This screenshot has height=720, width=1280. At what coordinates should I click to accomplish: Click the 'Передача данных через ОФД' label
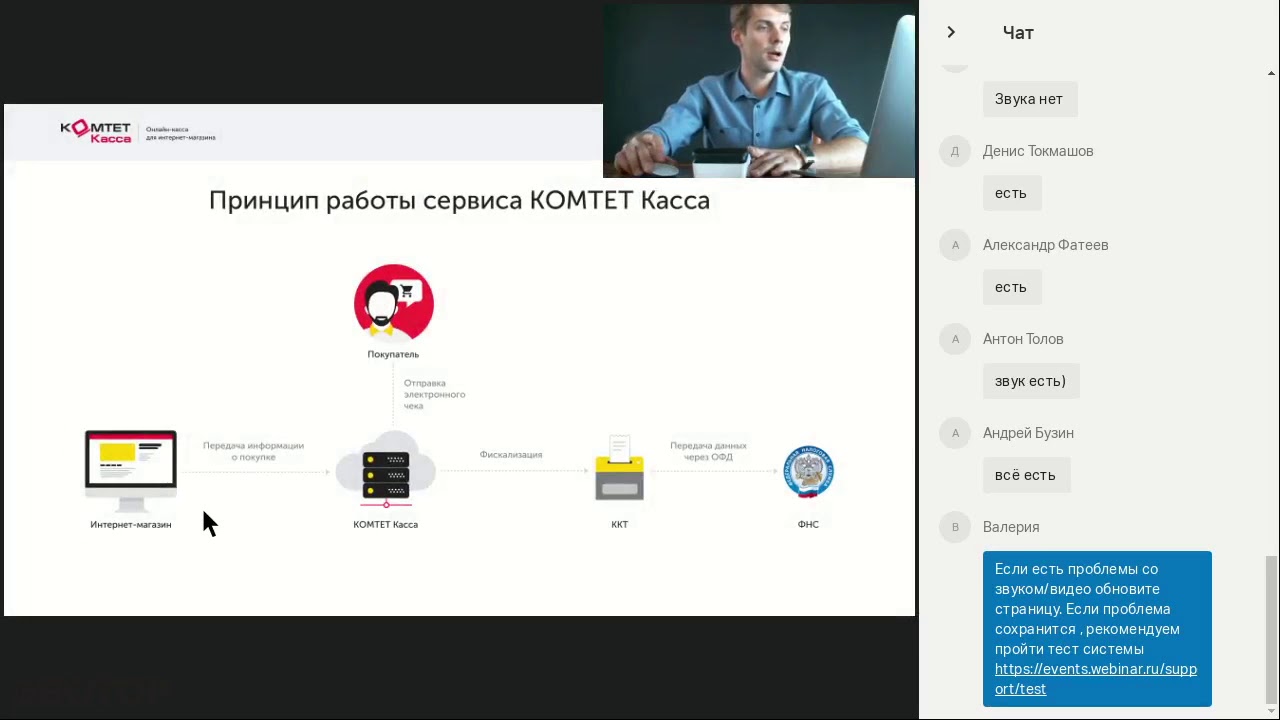tap(708, 451)
